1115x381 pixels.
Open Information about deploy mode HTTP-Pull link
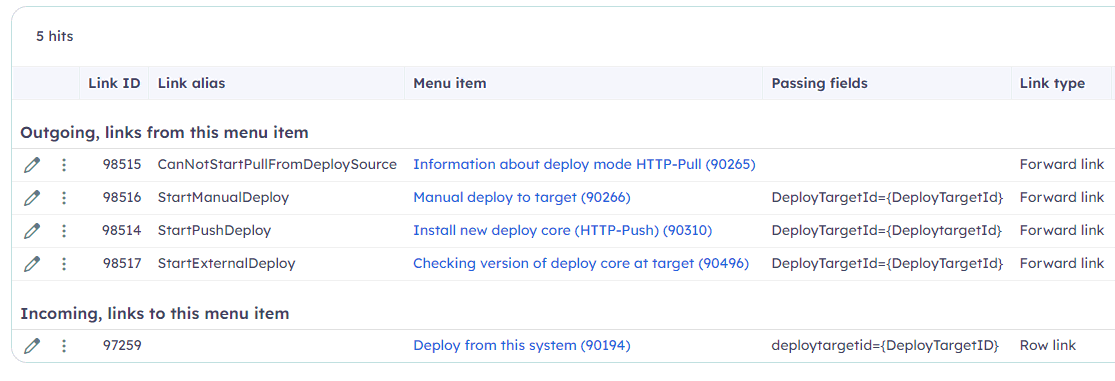coord(584,165)
